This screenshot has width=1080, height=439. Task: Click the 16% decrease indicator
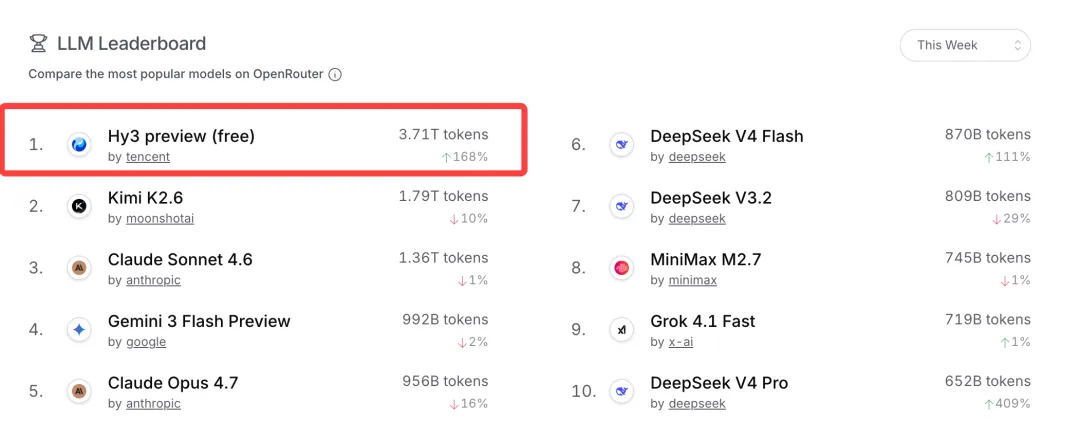(468, 404)
